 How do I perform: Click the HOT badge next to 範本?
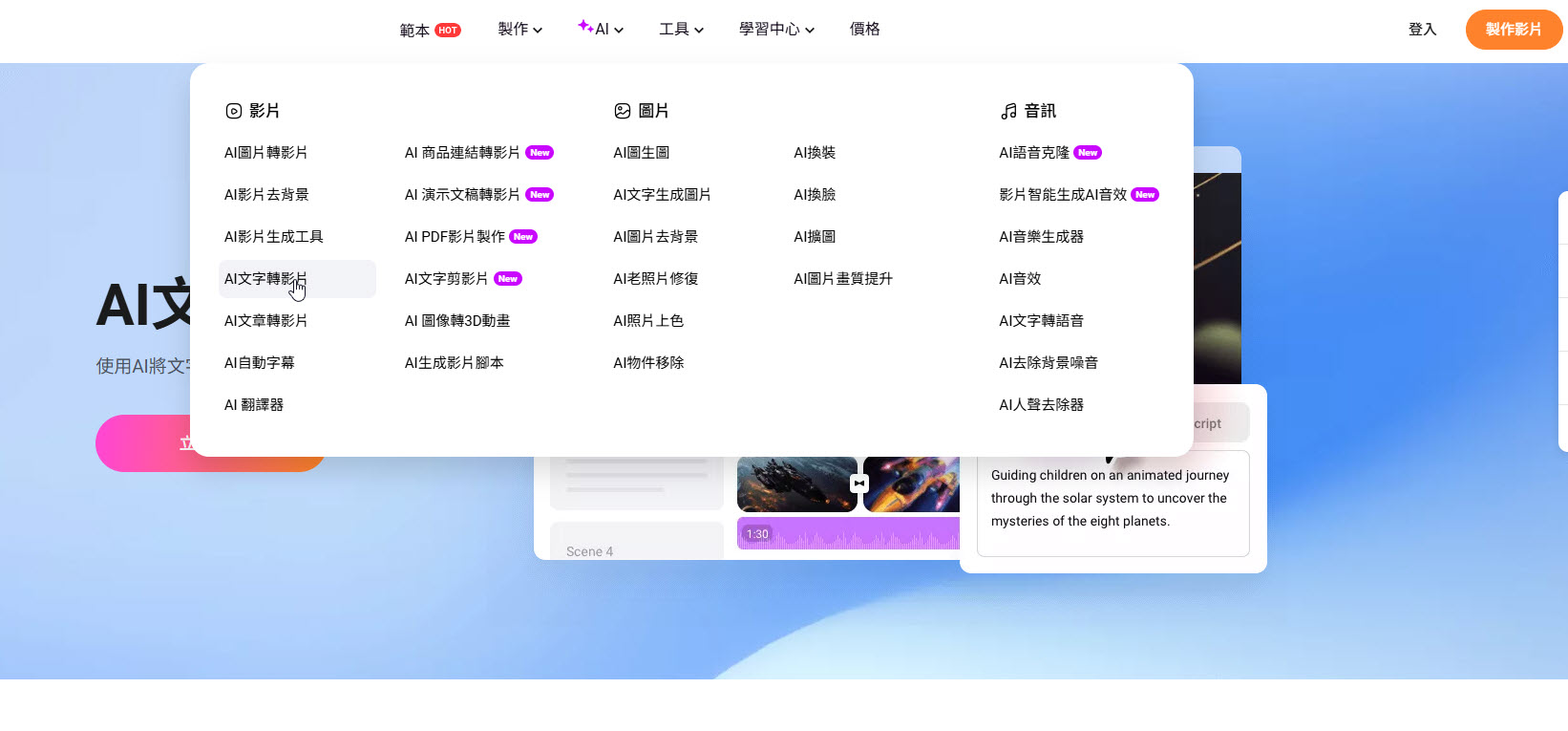[x=448, y=31]
